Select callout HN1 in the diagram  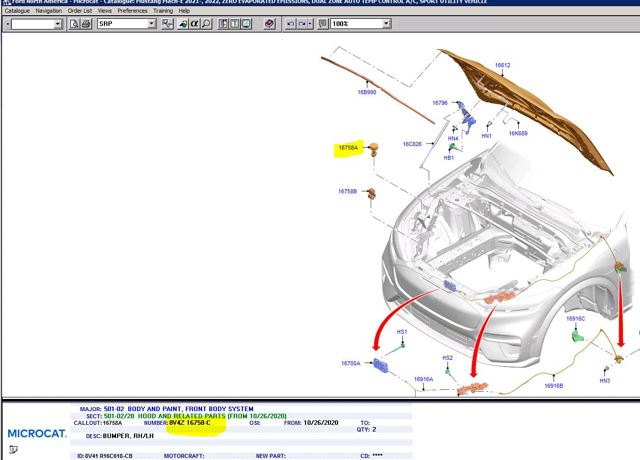(487, 136)
